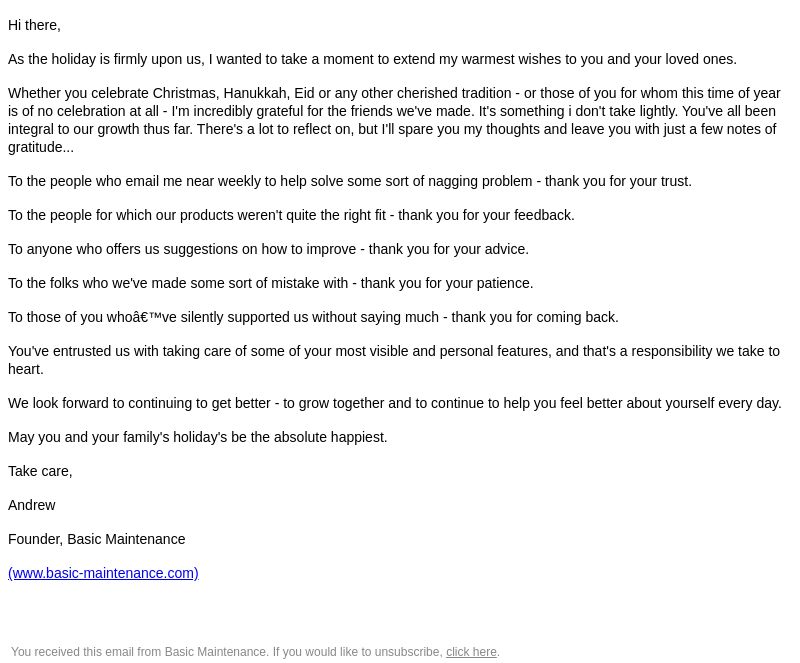Click the line thanking for coming back

click(x=313, y=317)
